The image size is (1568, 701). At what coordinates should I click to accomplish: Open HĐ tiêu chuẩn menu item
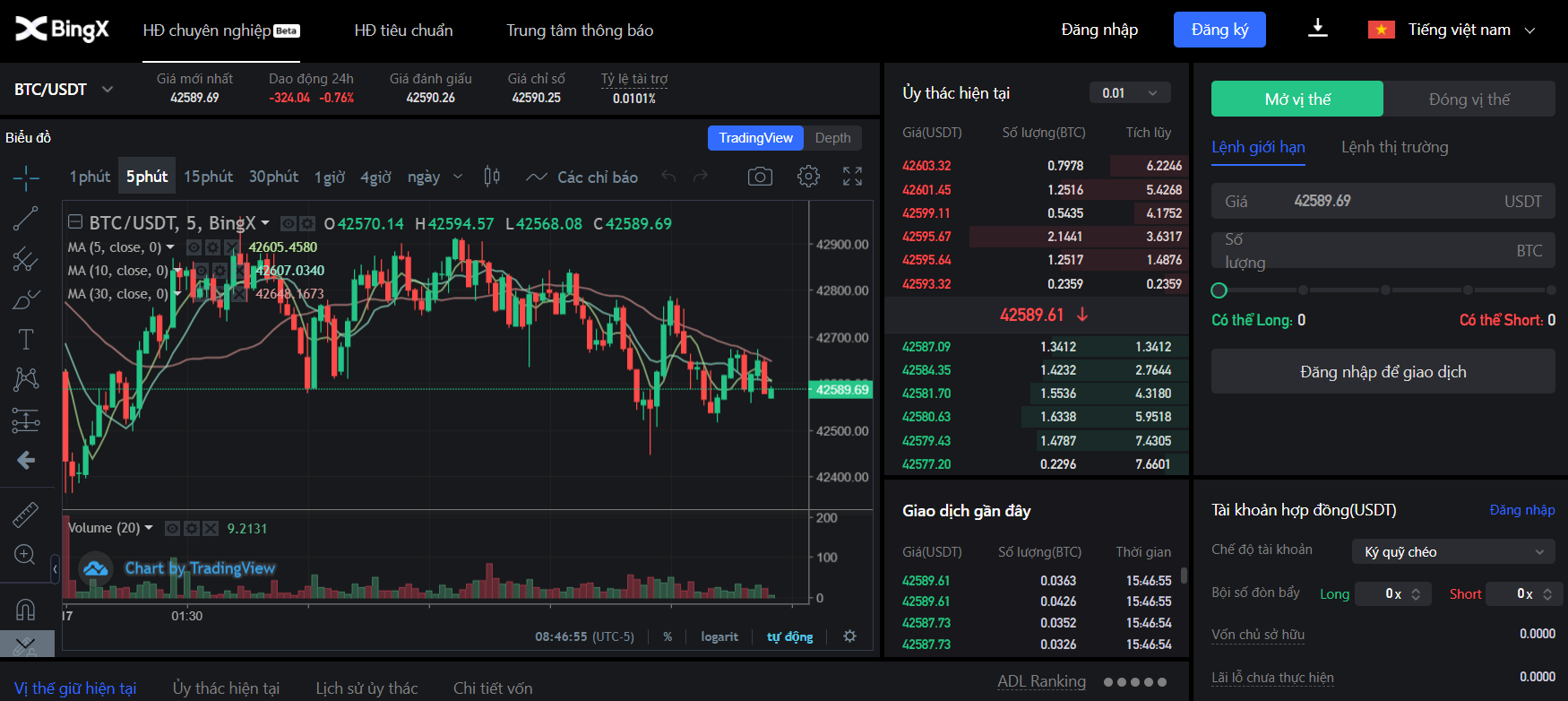point(403,30)
